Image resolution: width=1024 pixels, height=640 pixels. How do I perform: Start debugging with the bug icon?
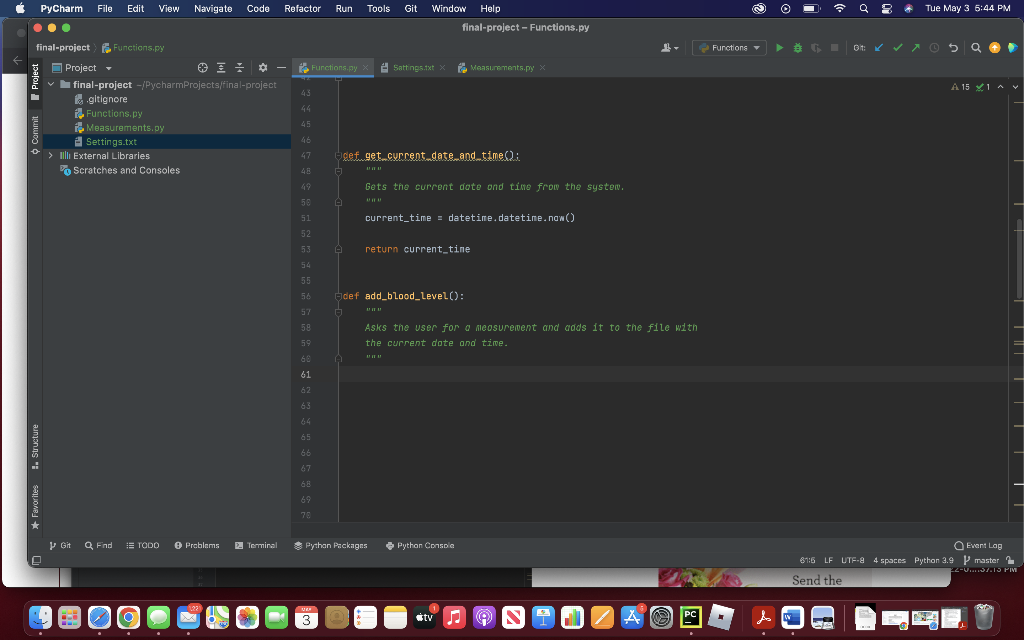click(x=799, y=47)
